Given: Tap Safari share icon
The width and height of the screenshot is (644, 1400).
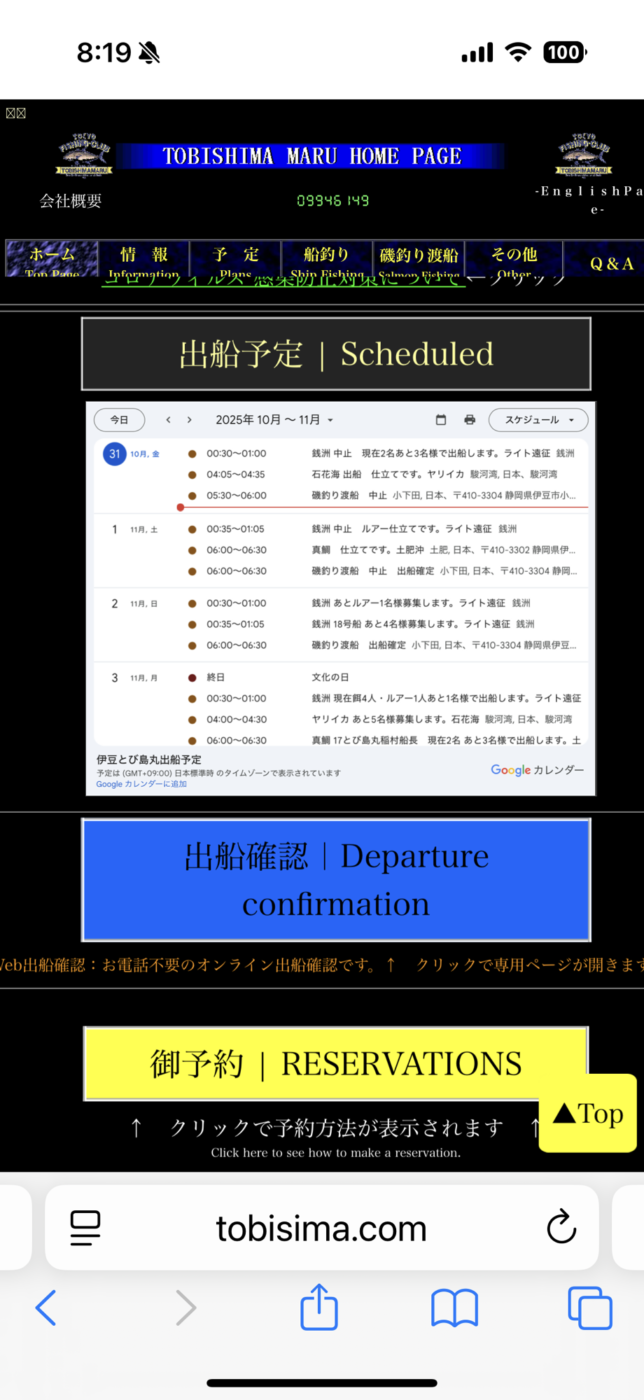Looking at the screenshot, I should tap(319, 1308).
